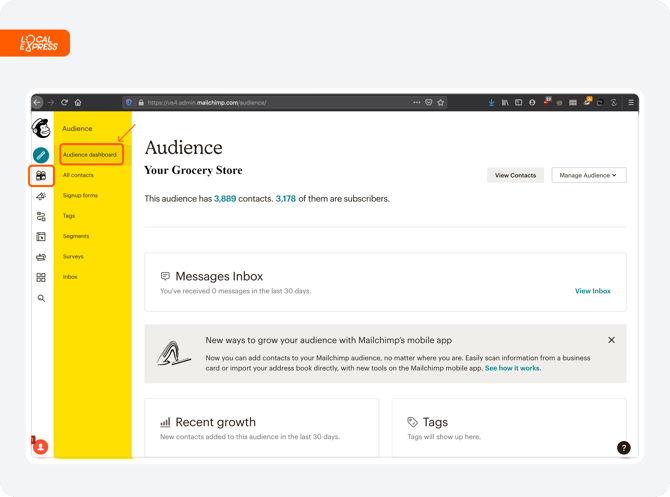Toggle the browser sidebar icon
The height and width of the screenshot is (497, 670).
tap(518, 102)
